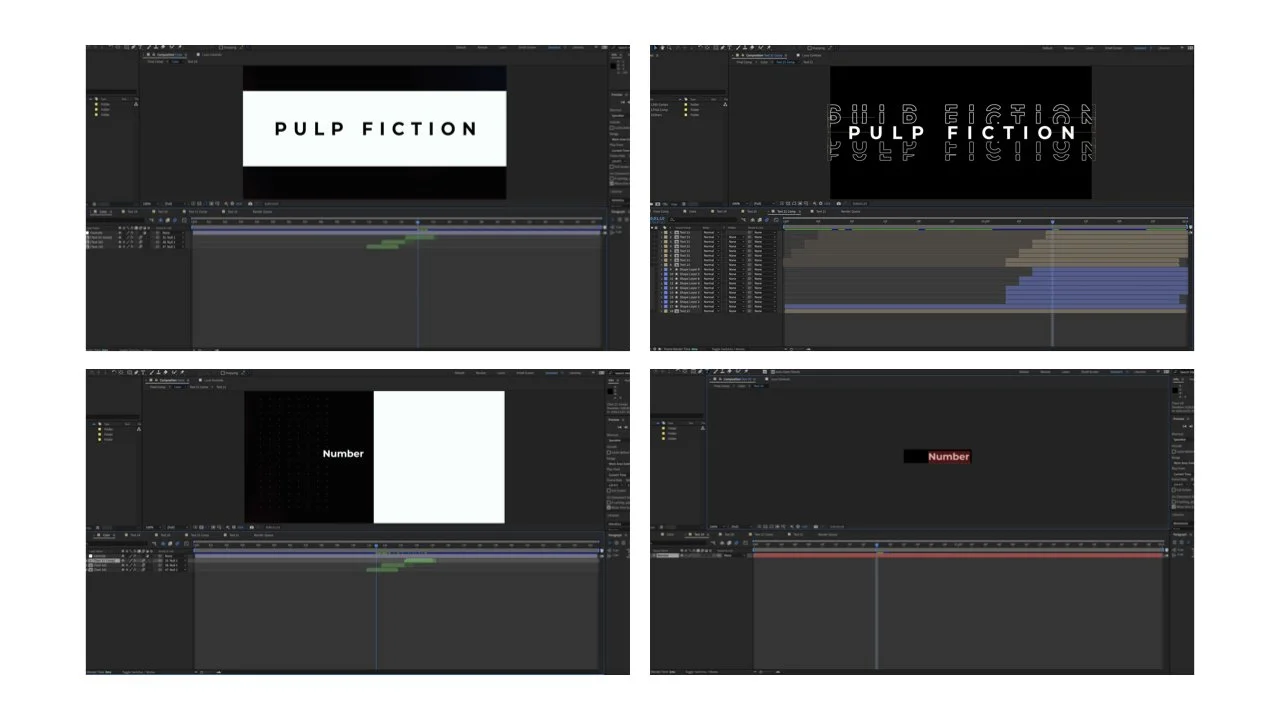Click the white Number text on the black half
This screenshot has width=1280, height=720.
tap(343, 454)
